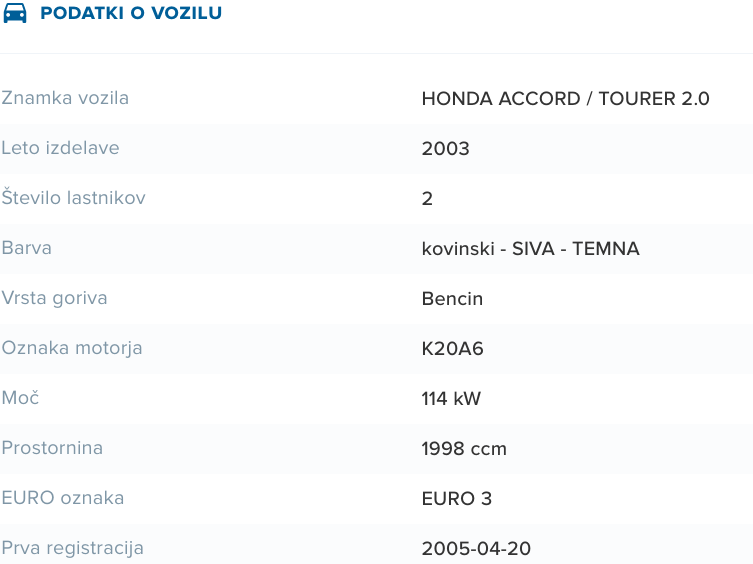
Task: Click the EURO oznaka label
Action: click(63, 498)
